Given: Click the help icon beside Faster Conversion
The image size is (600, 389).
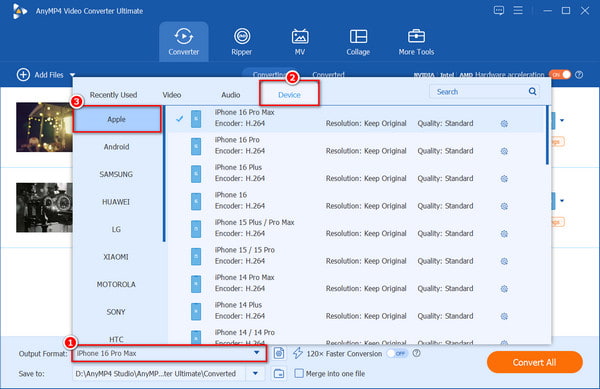Looking at the screenshot, I should [x=417, y=353].
